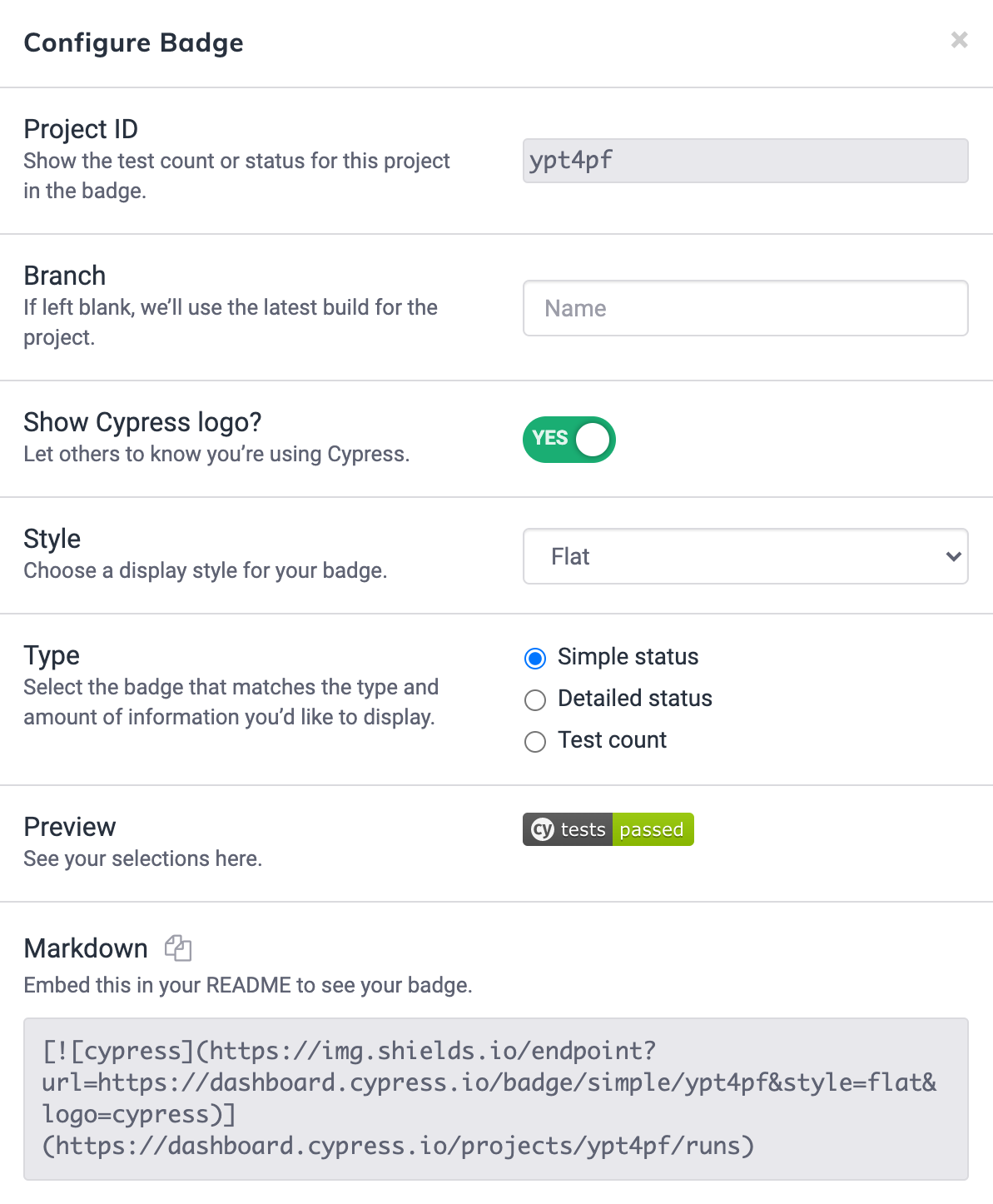Choose Test count as the badge type
This screenshot has height=1204, width=993.
535,742
